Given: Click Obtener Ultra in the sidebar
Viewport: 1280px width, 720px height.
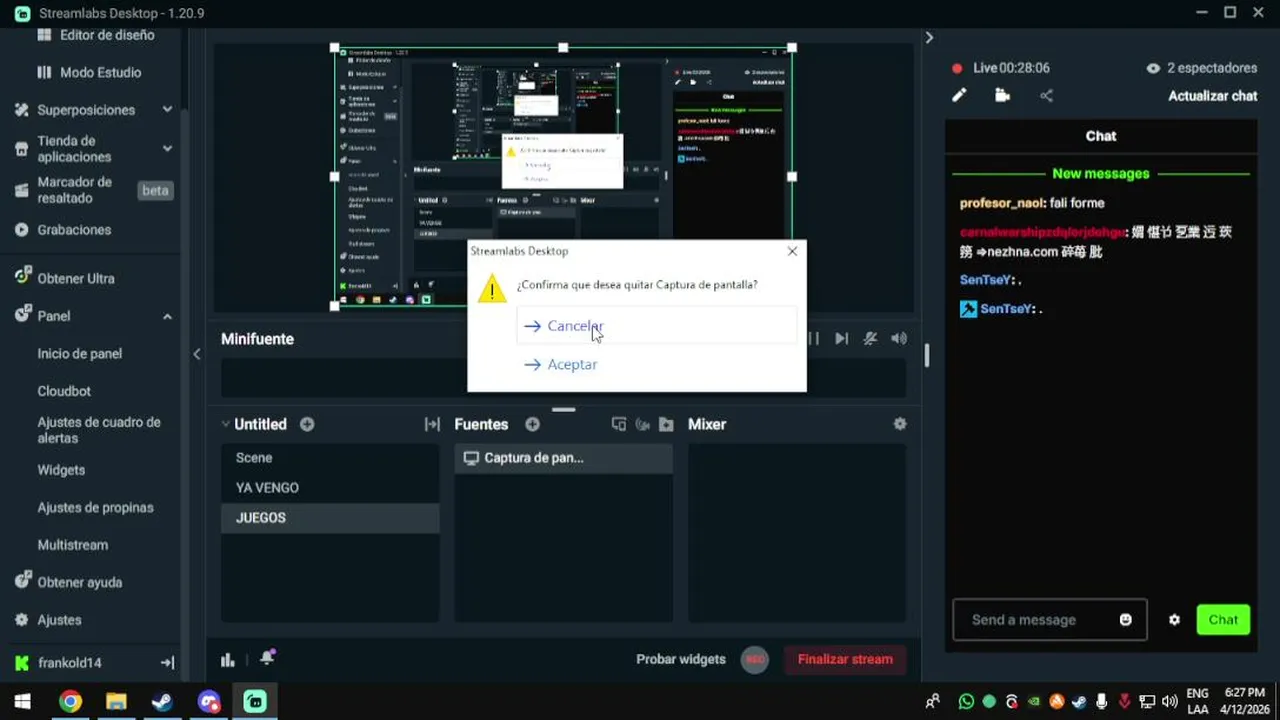Looking at the screenshot, I should pyautogui.click(x=64, y=278).
